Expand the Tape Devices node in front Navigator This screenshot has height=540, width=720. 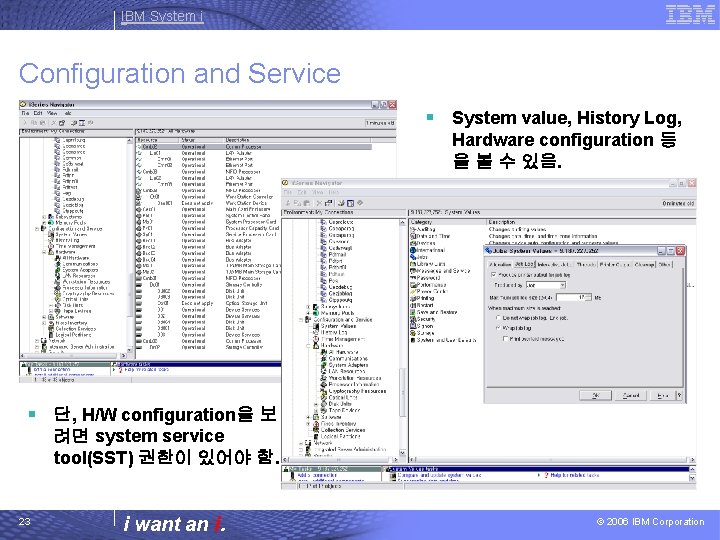coord(316,411)
